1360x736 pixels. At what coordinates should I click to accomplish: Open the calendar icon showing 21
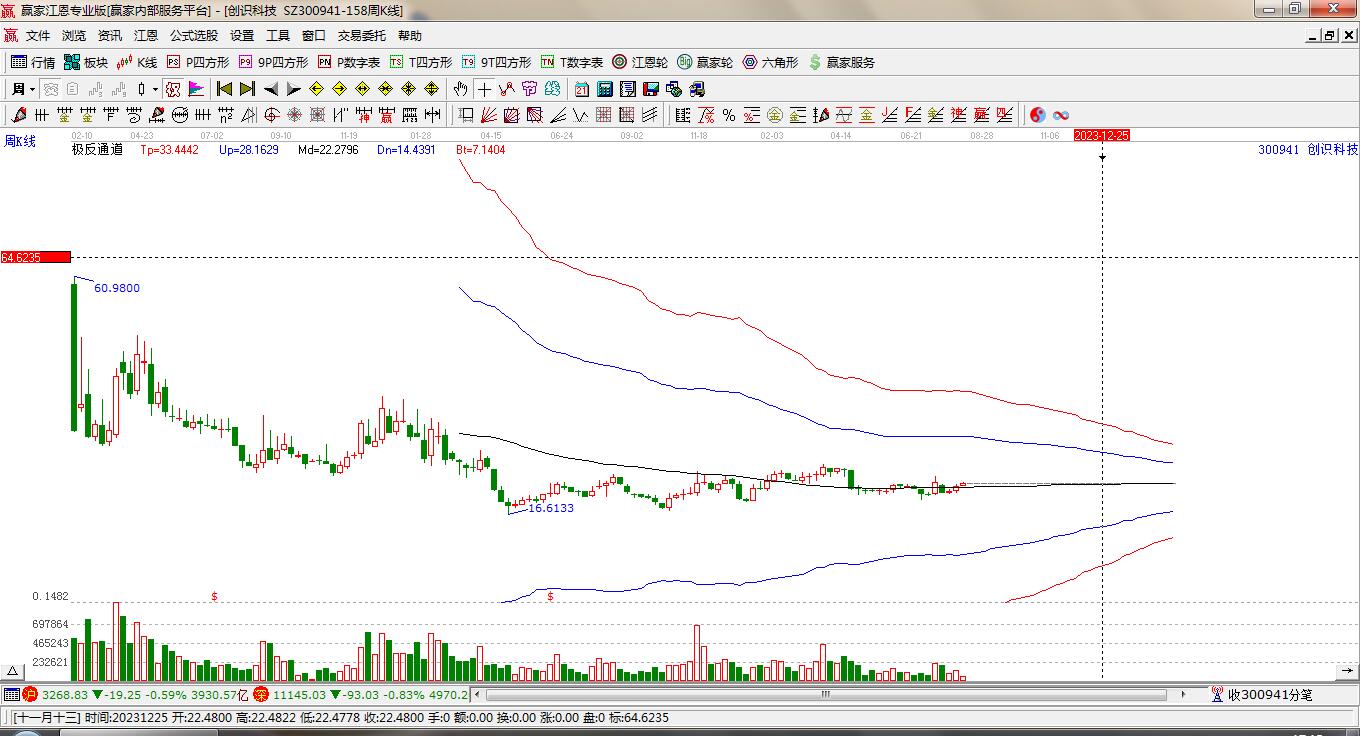point(582,89)
